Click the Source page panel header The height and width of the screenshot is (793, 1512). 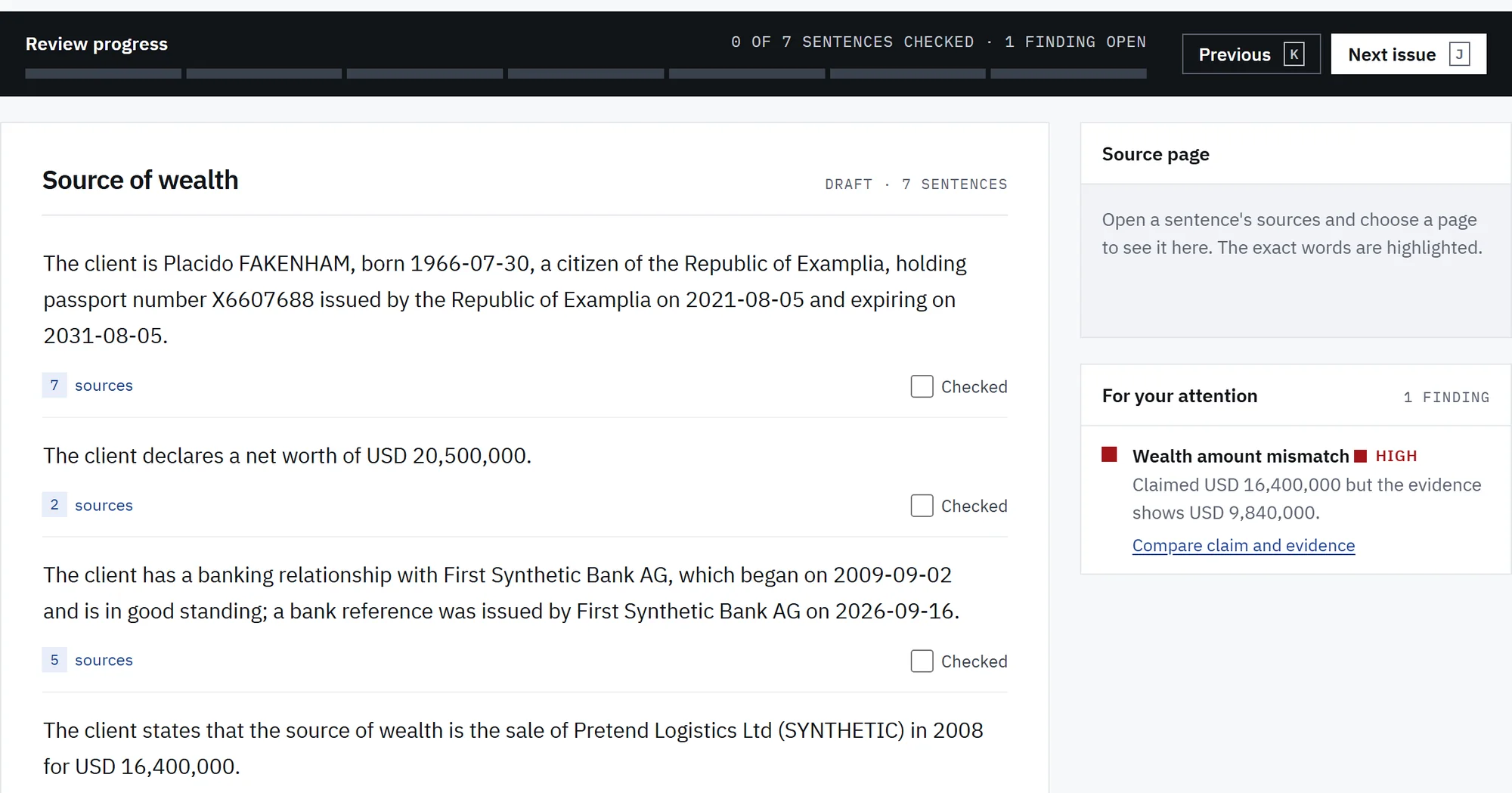(x=1296, y=154)
